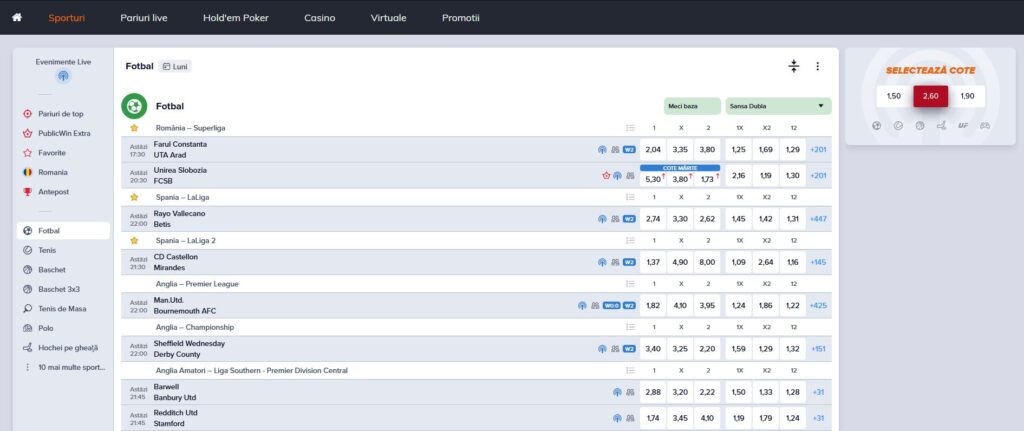The width and height of the screenshot is (1024, 431).
Task: Toggle favorite star for Spania – LaLiga 2
Action: point(134,240)
